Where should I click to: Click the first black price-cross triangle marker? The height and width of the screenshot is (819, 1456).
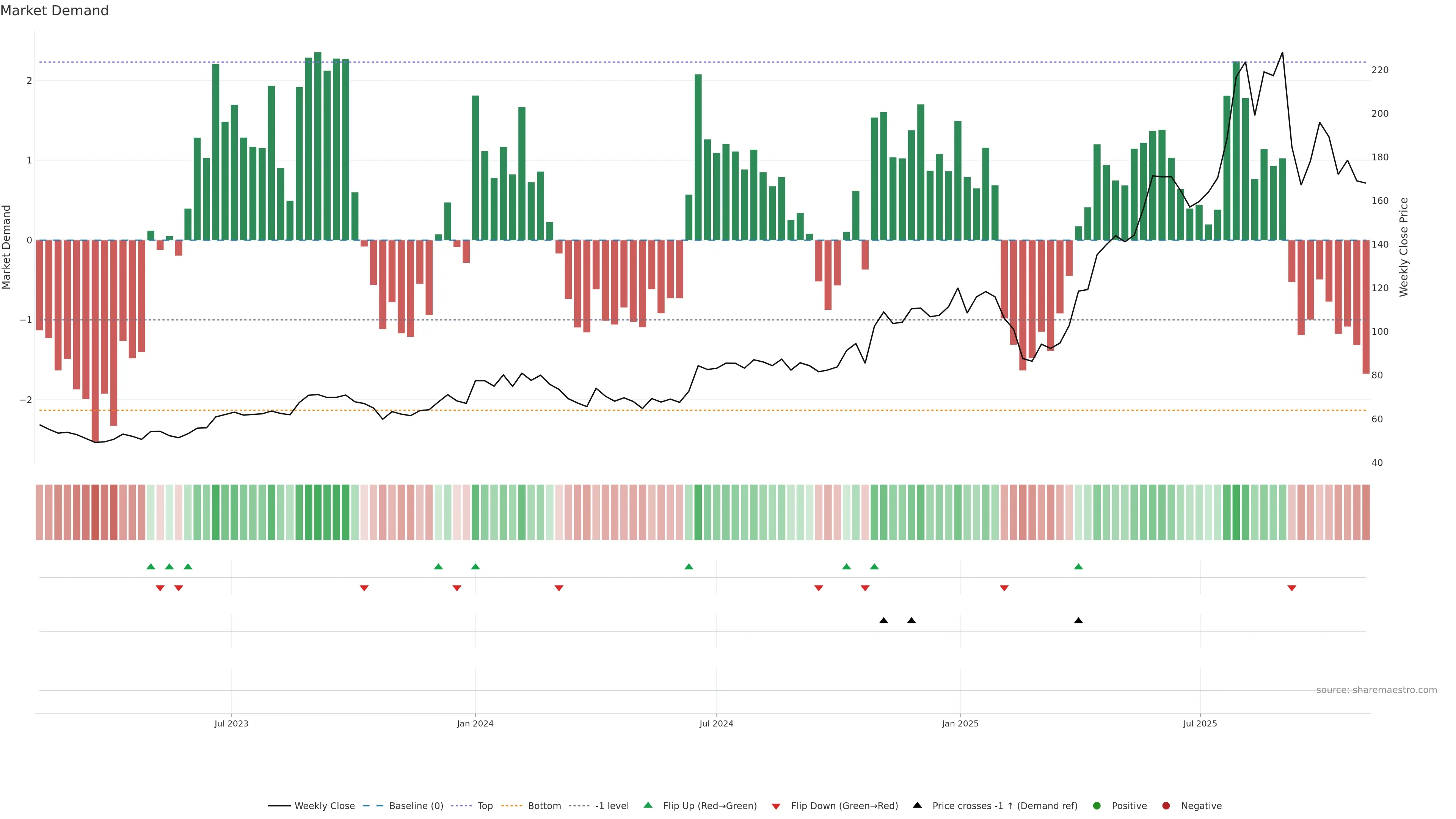click(883, 621)
